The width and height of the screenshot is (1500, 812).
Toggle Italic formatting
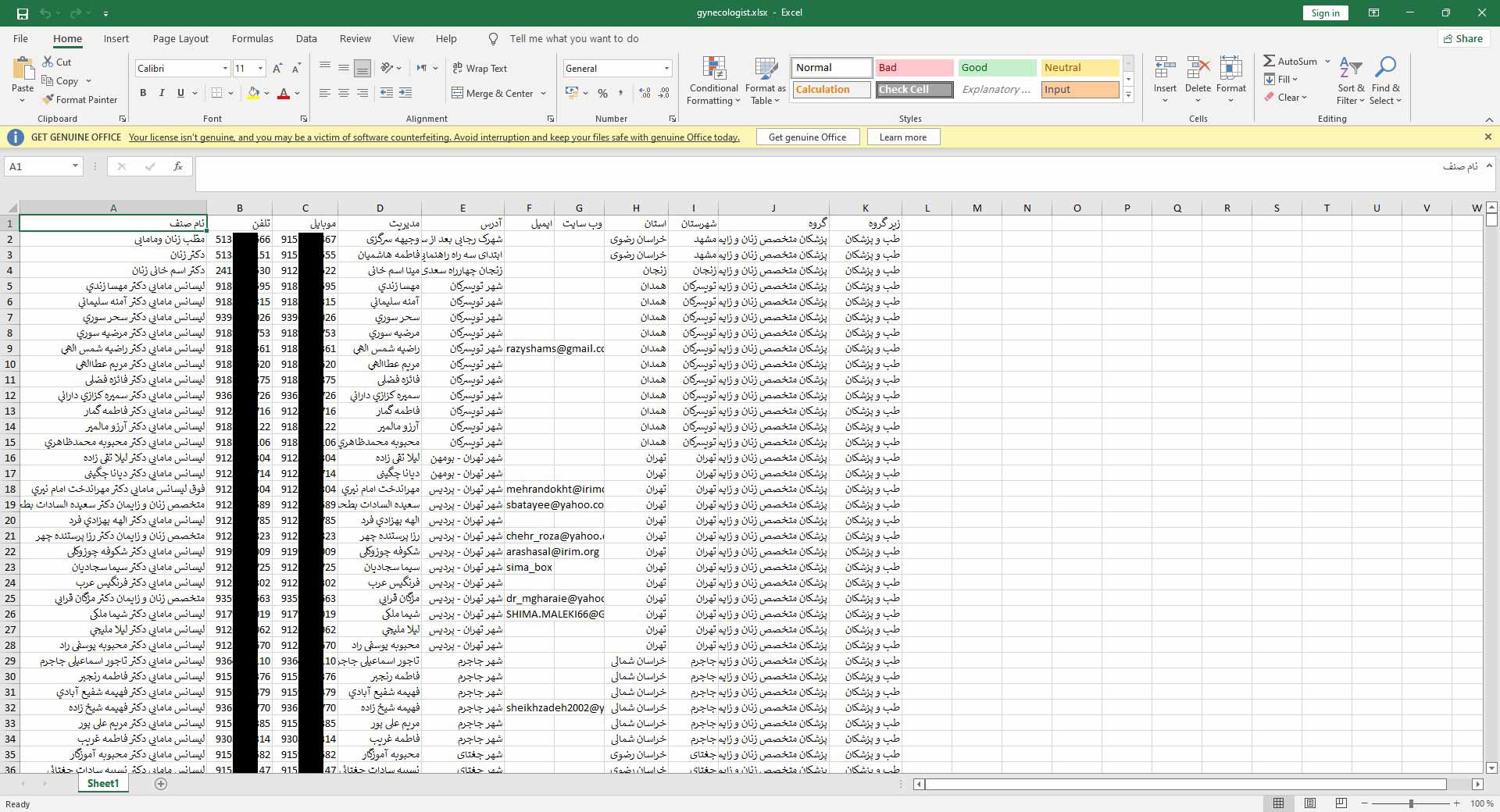pyautogui.click(x=162, y=94)
